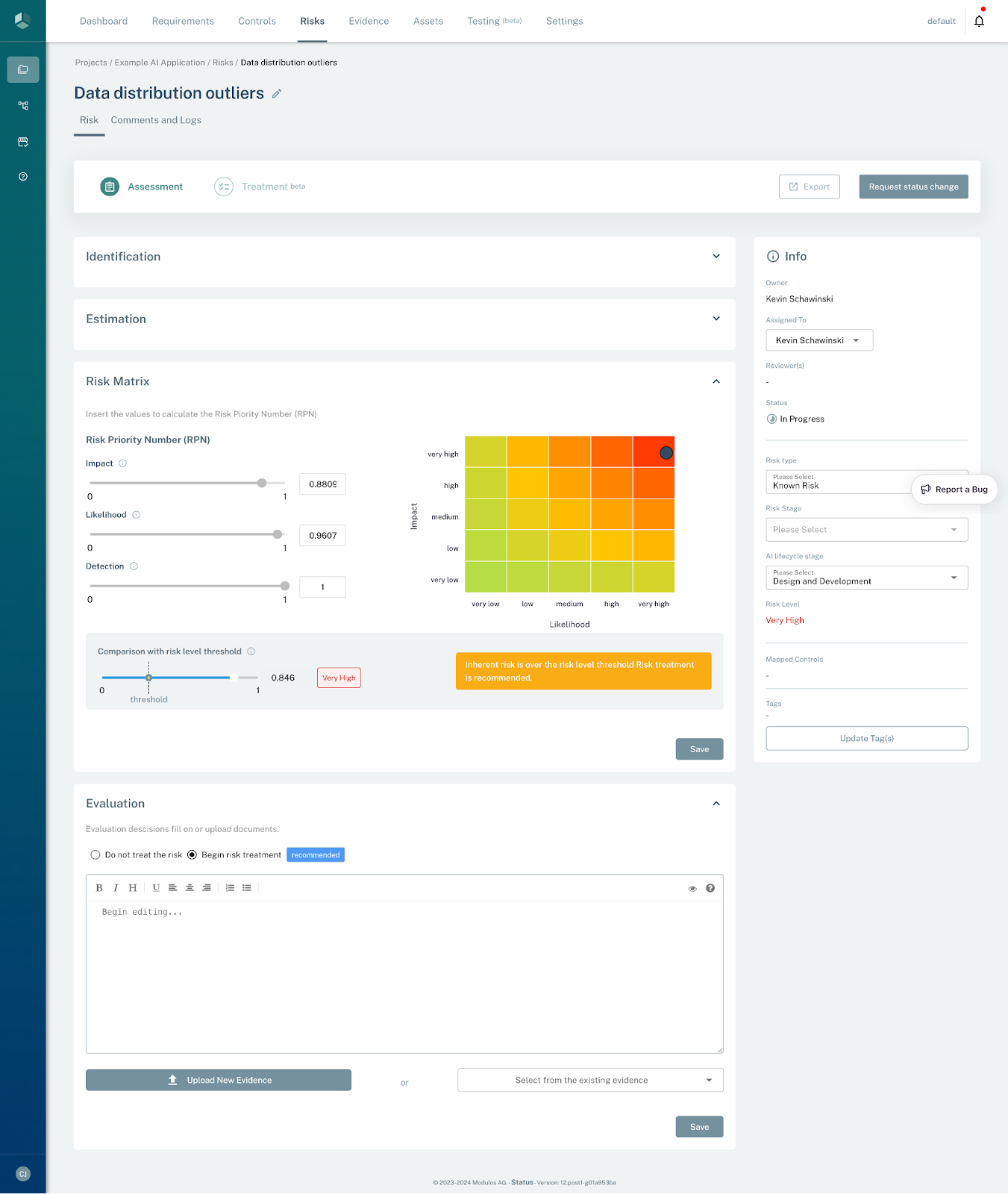Click the Impact slider handle
Viewport: 1008px width, 1194px height.
coord(262,483)
